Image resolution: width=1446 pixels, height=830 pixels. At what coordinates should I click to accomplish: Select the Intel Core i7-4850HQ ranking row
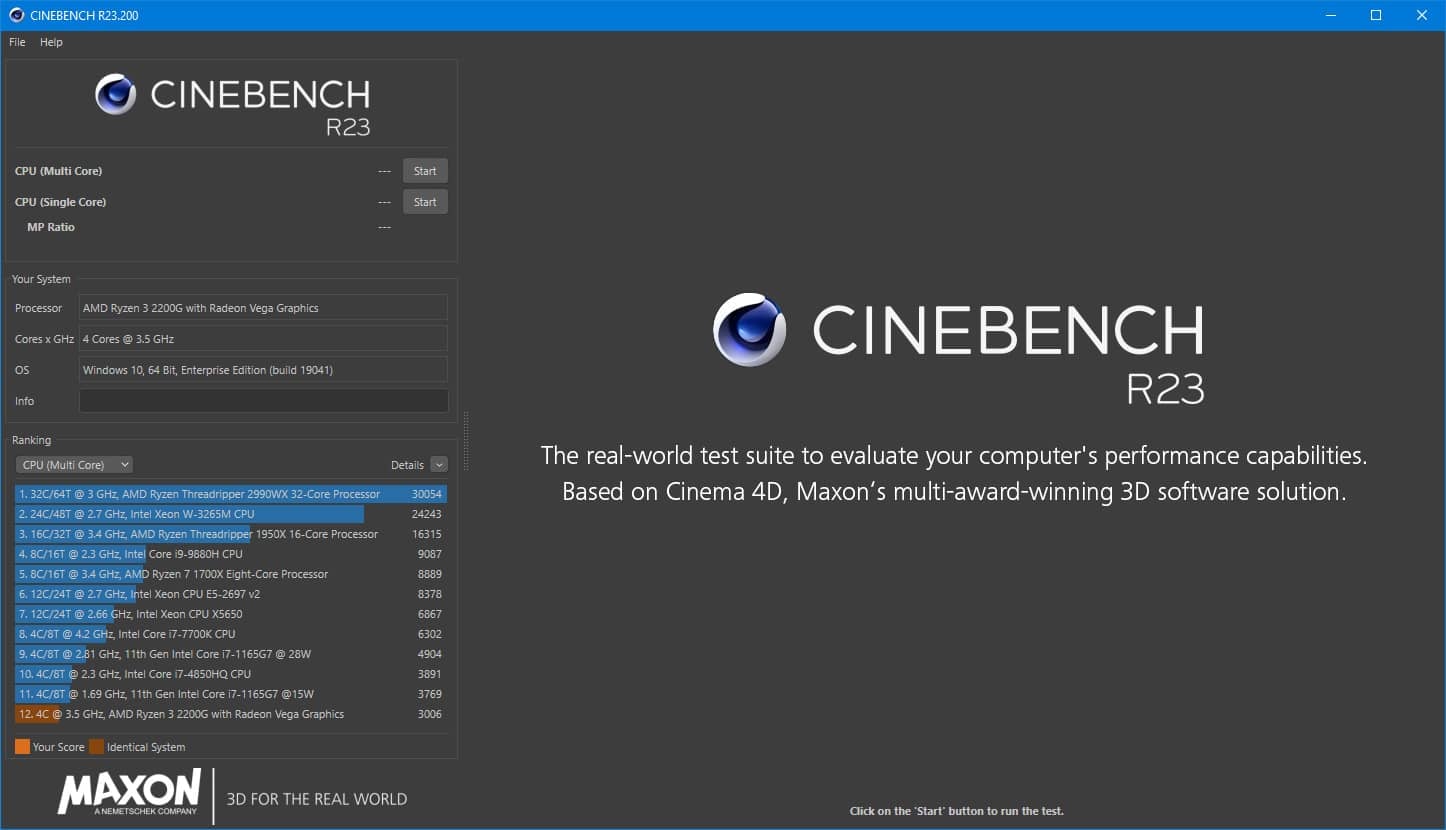231,674
